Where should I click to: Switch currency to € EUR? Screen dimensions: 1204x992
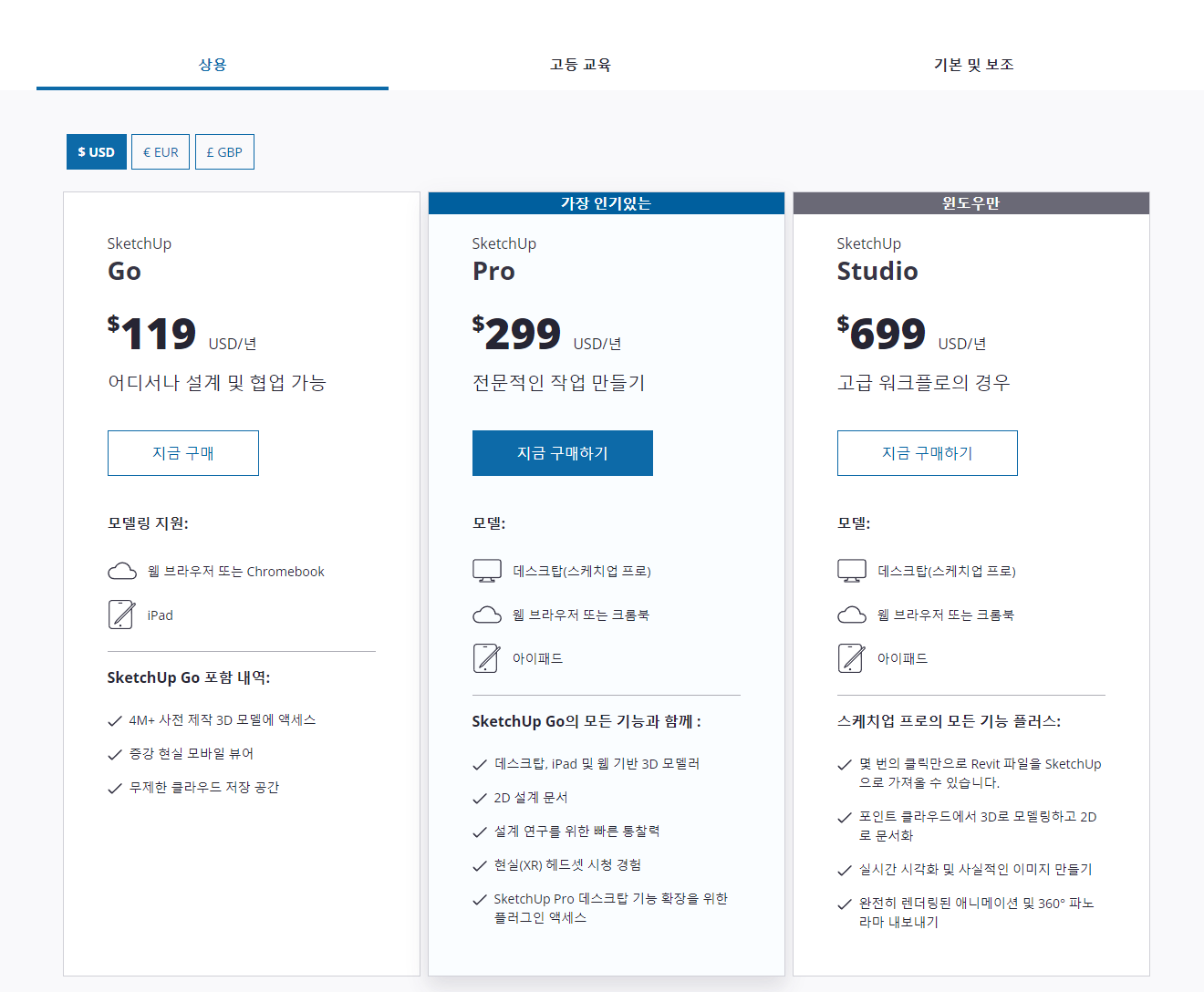[161, 151]
